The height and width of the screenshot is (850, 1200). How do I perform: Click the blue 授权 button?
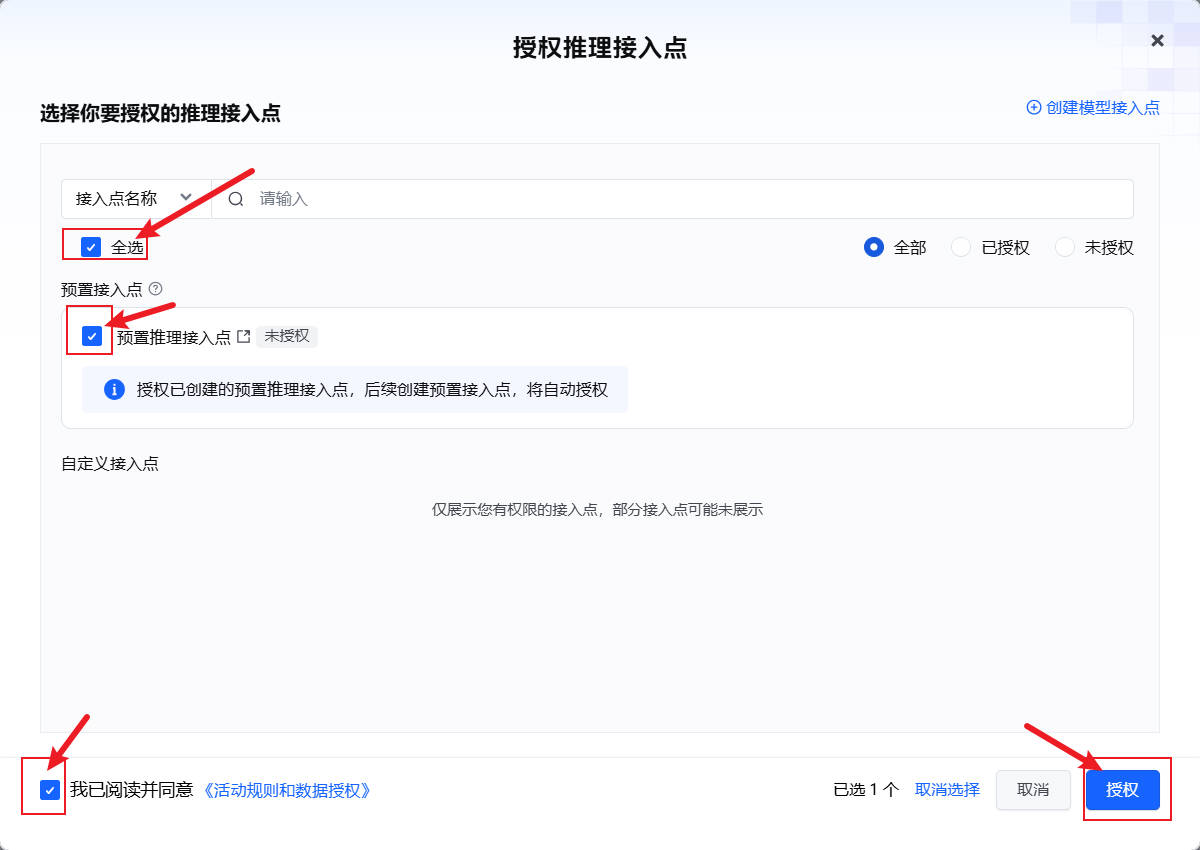1122,790
